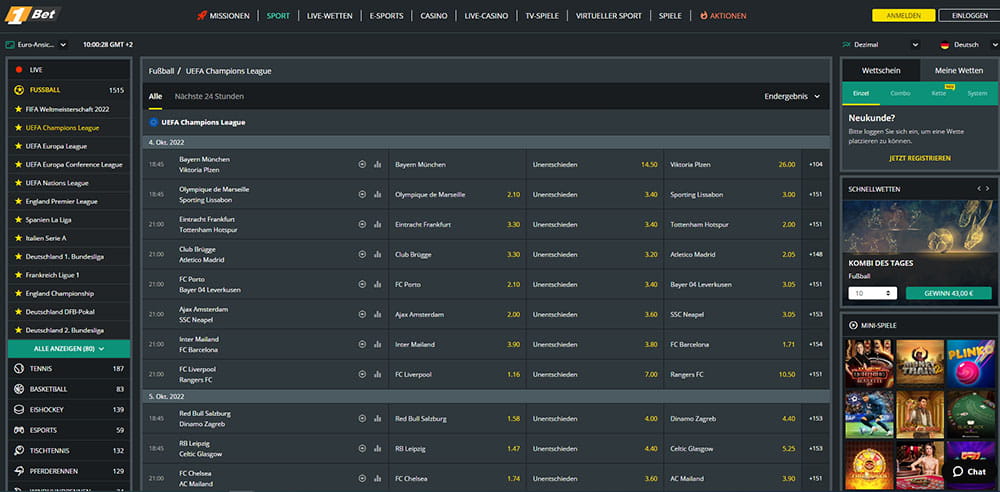Show +104 more markets for Bayern München
Viewport: 1000px width, 492px height.
tap(816, 165)
